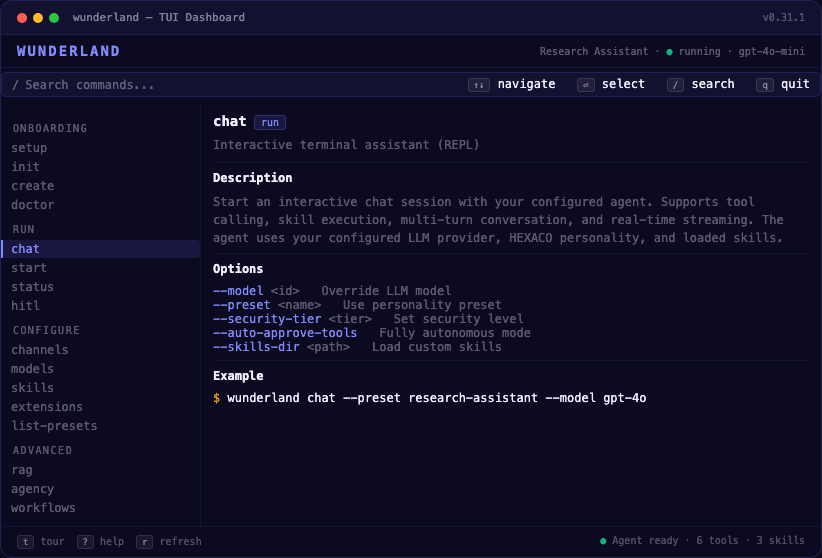Viewport: 822px width, 558px height.
Task: Click the select shortcut label
Action: point(623,84)
